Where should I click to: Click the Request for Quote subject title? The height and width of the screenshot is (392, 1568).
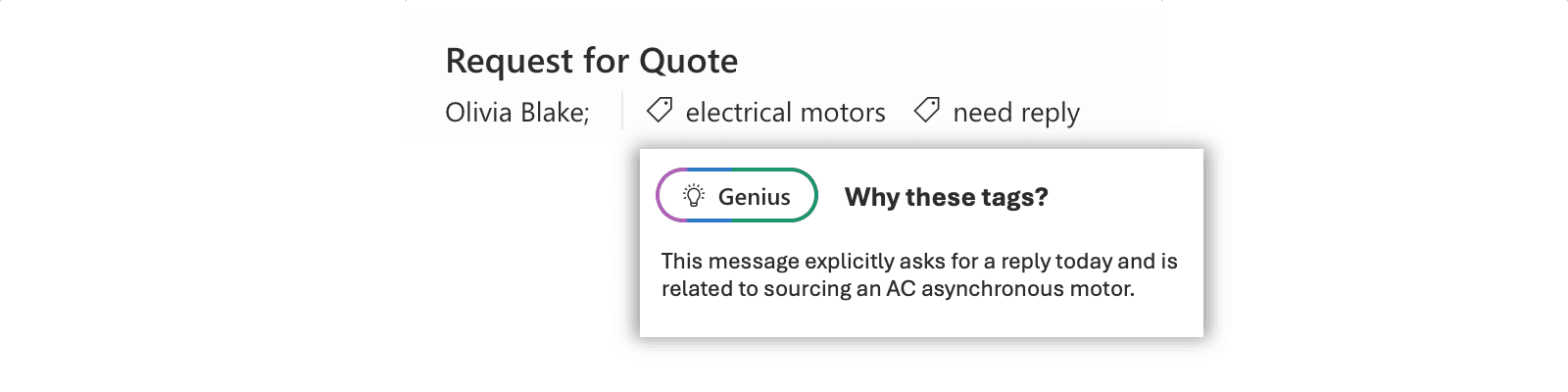pos(591,61)
